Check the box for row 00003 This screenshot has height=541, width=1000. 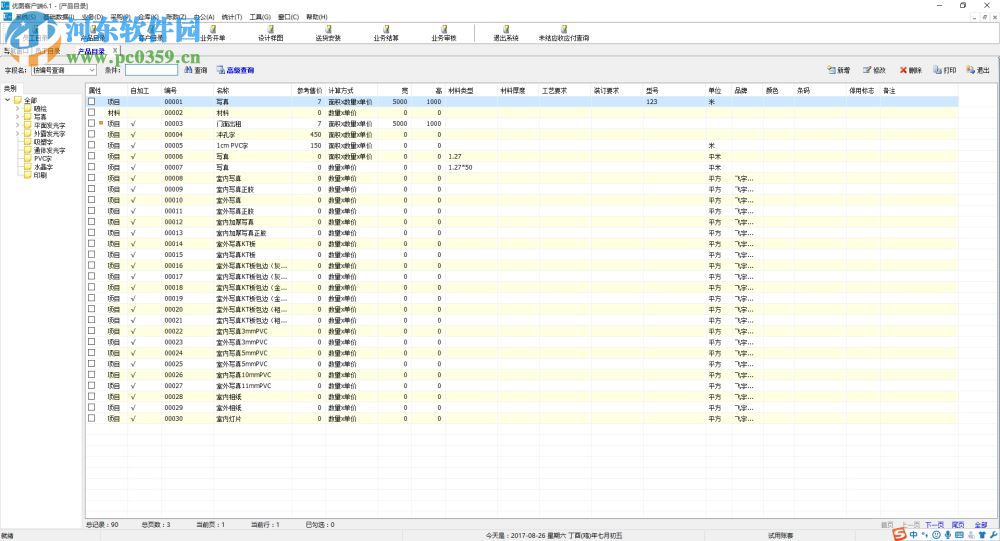pos(92,123)
